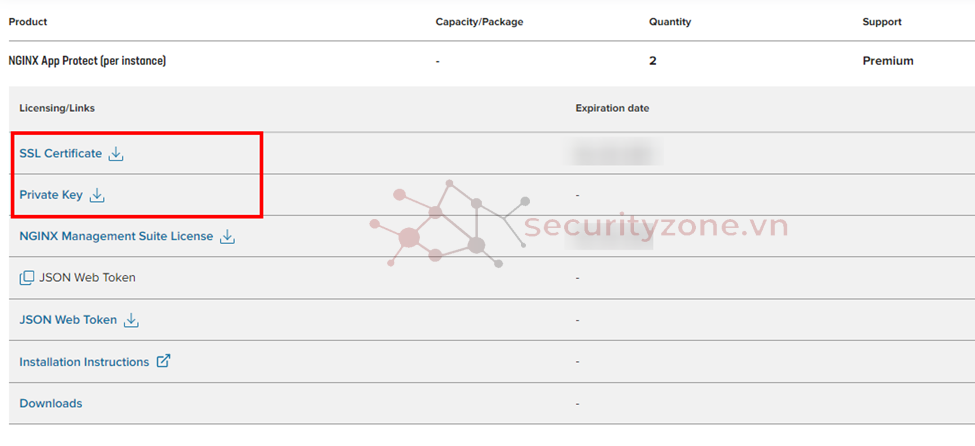Click the download icon beside SSL Certificate
Image resolution: width=975 pixels, height=446 pixels.
116,154
